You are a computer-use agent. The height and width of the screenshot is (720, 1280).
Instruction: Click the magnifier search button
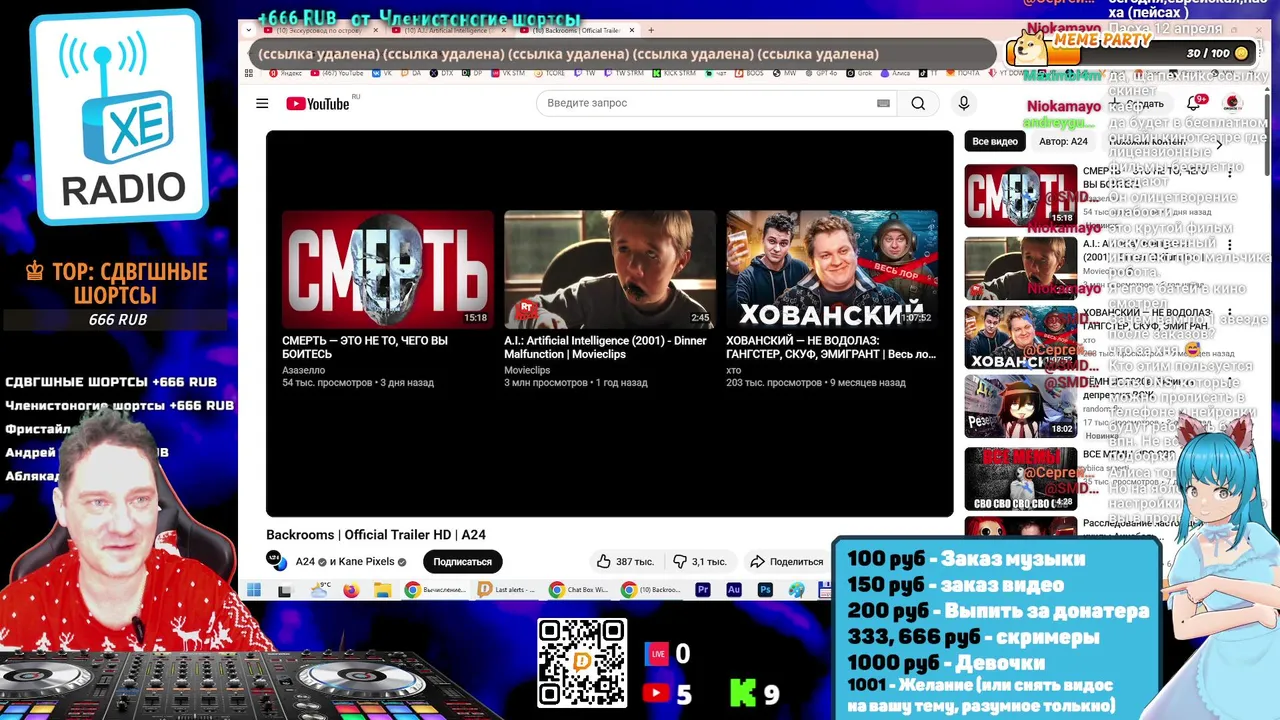[x=918, y=103]
